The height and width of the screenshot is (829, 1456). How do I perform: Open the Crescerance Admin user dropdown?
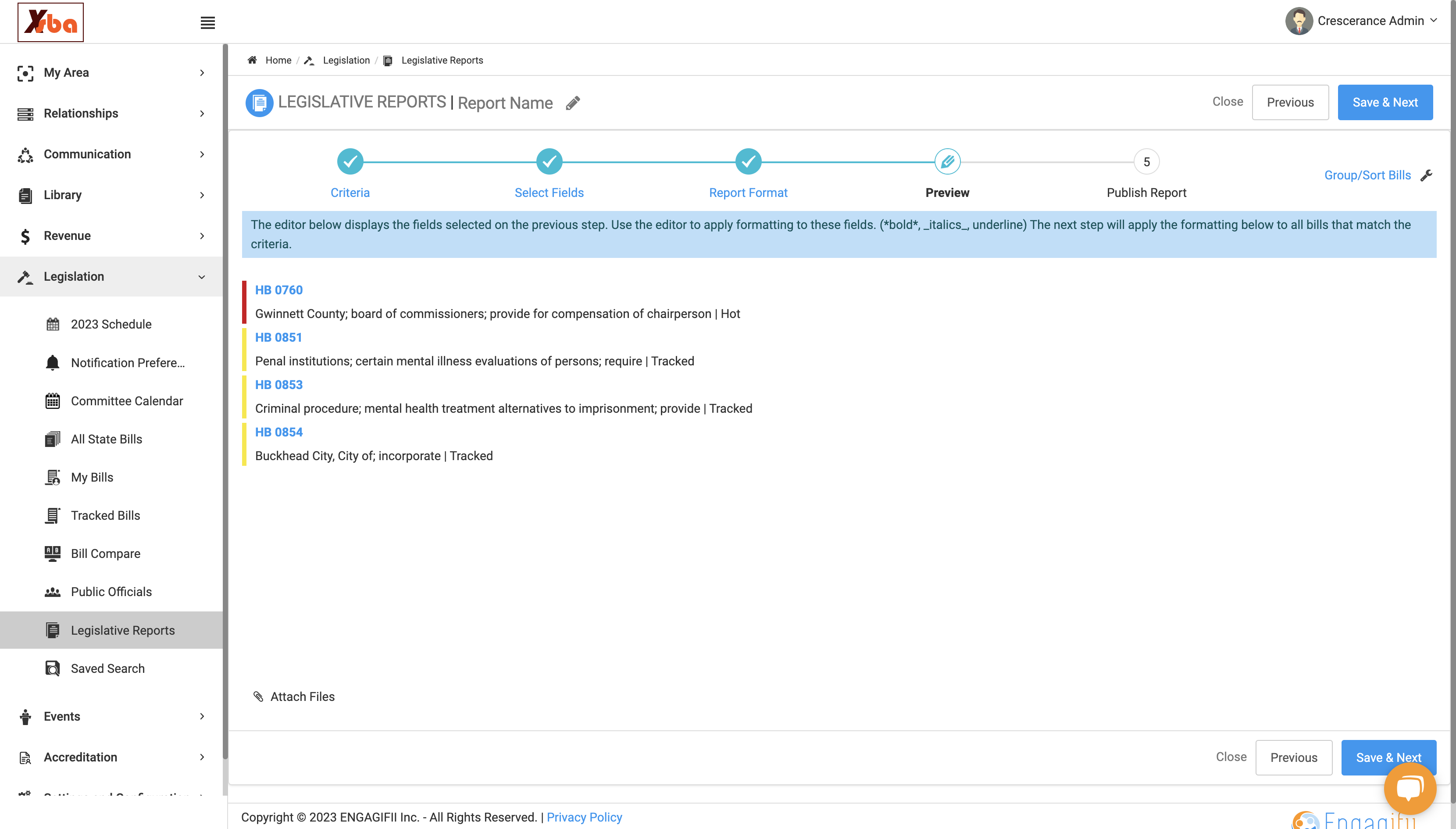click(x=1362, y=21)
